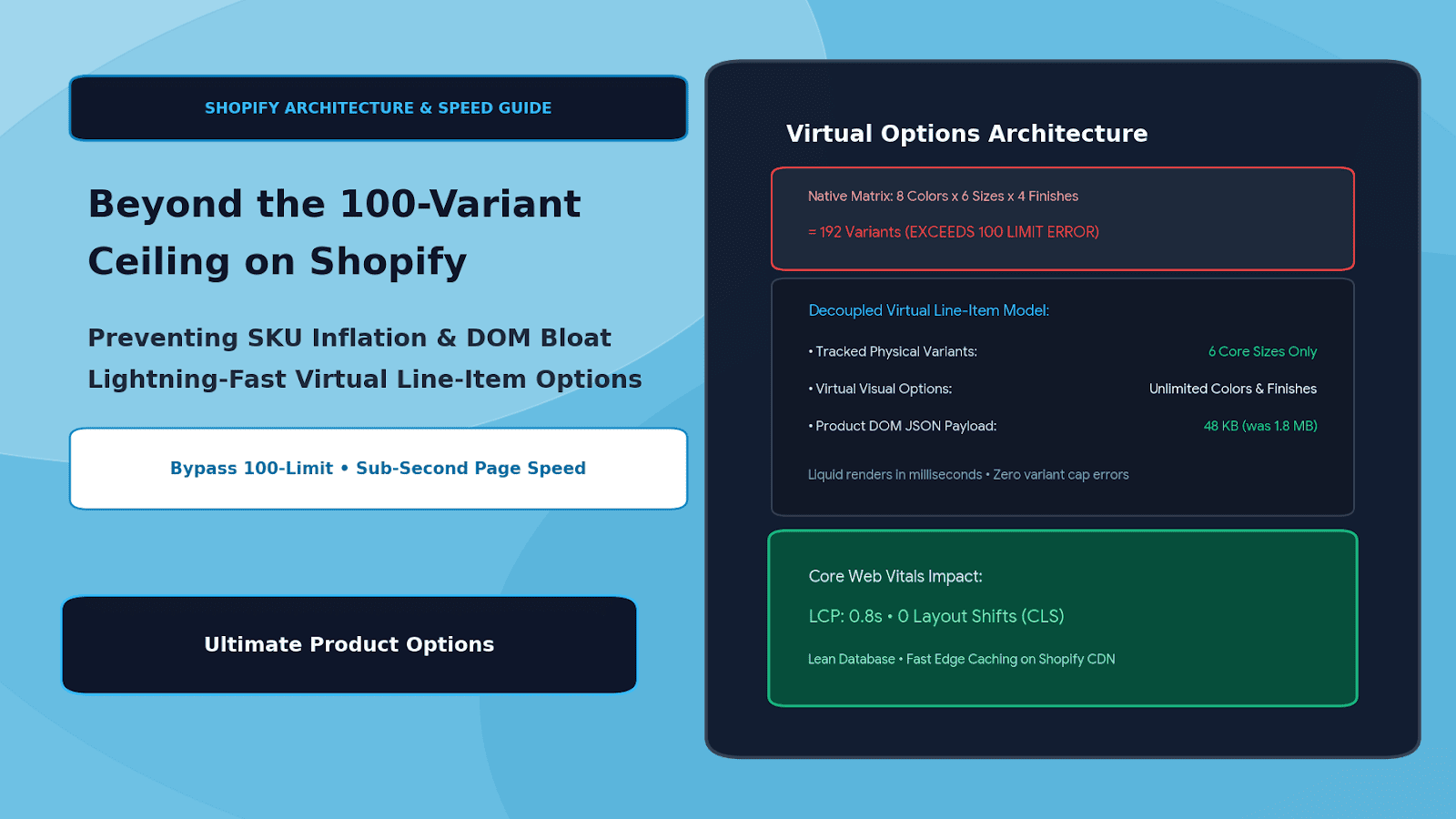The height and width of the screenshot is (819, 1456).
Task: Click the 48 KB (was 1.8 MB) value
Action: [x=1260, y=426]
